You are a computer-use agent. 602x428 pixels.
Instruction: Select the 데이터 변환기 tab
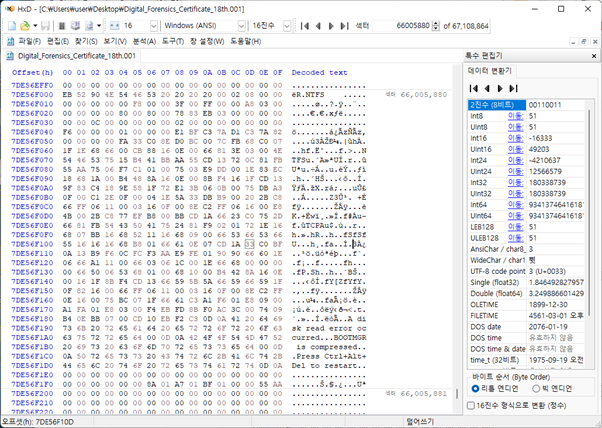point(490,71)
